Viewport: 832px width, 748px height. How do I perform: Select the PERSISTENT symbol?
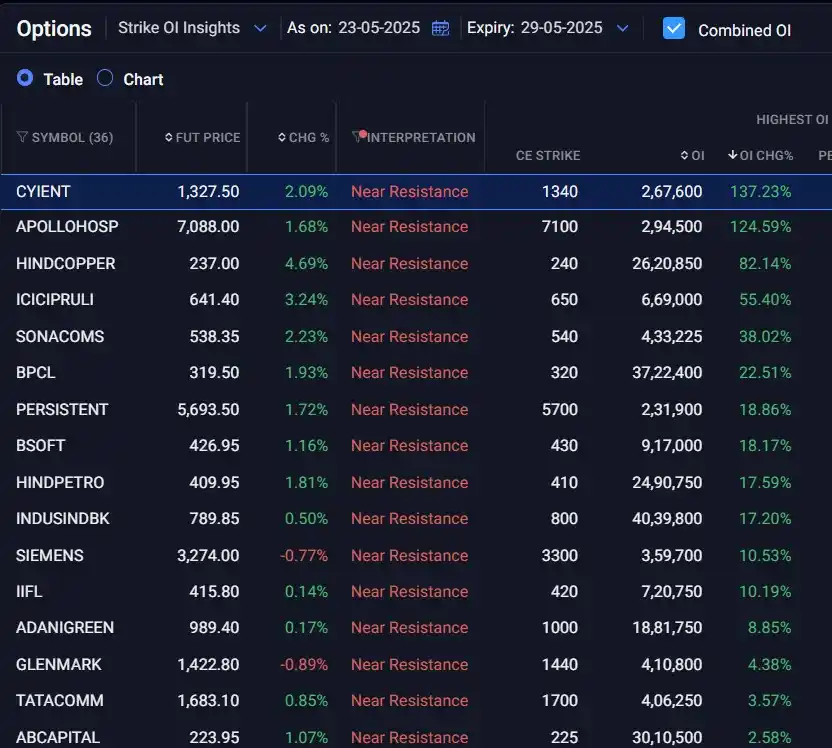62,410
